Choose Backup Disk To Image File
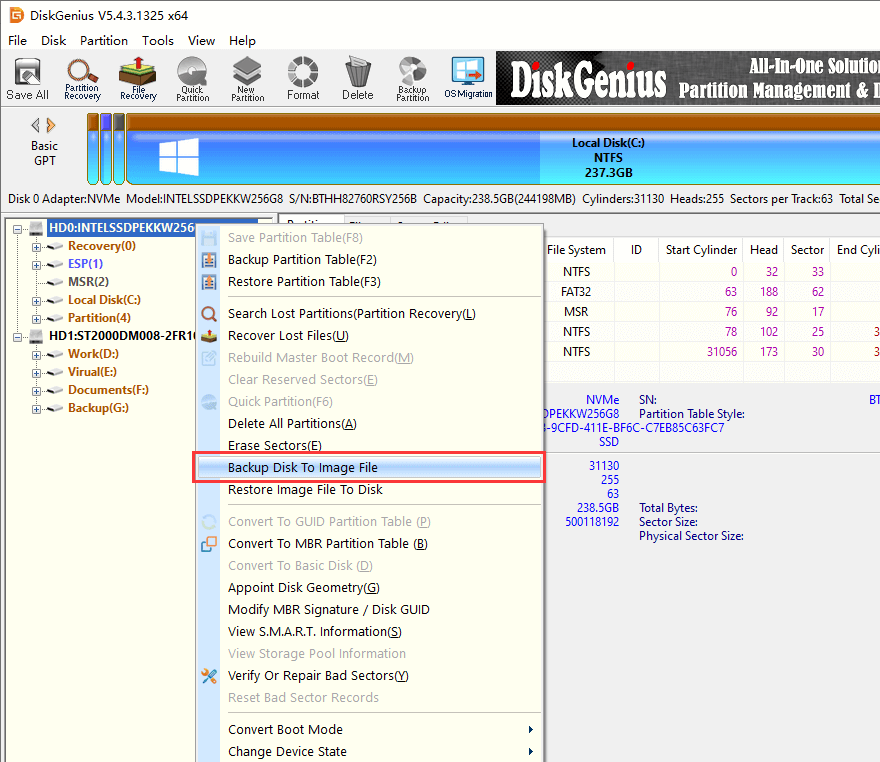880x762 pixels. 302,468
